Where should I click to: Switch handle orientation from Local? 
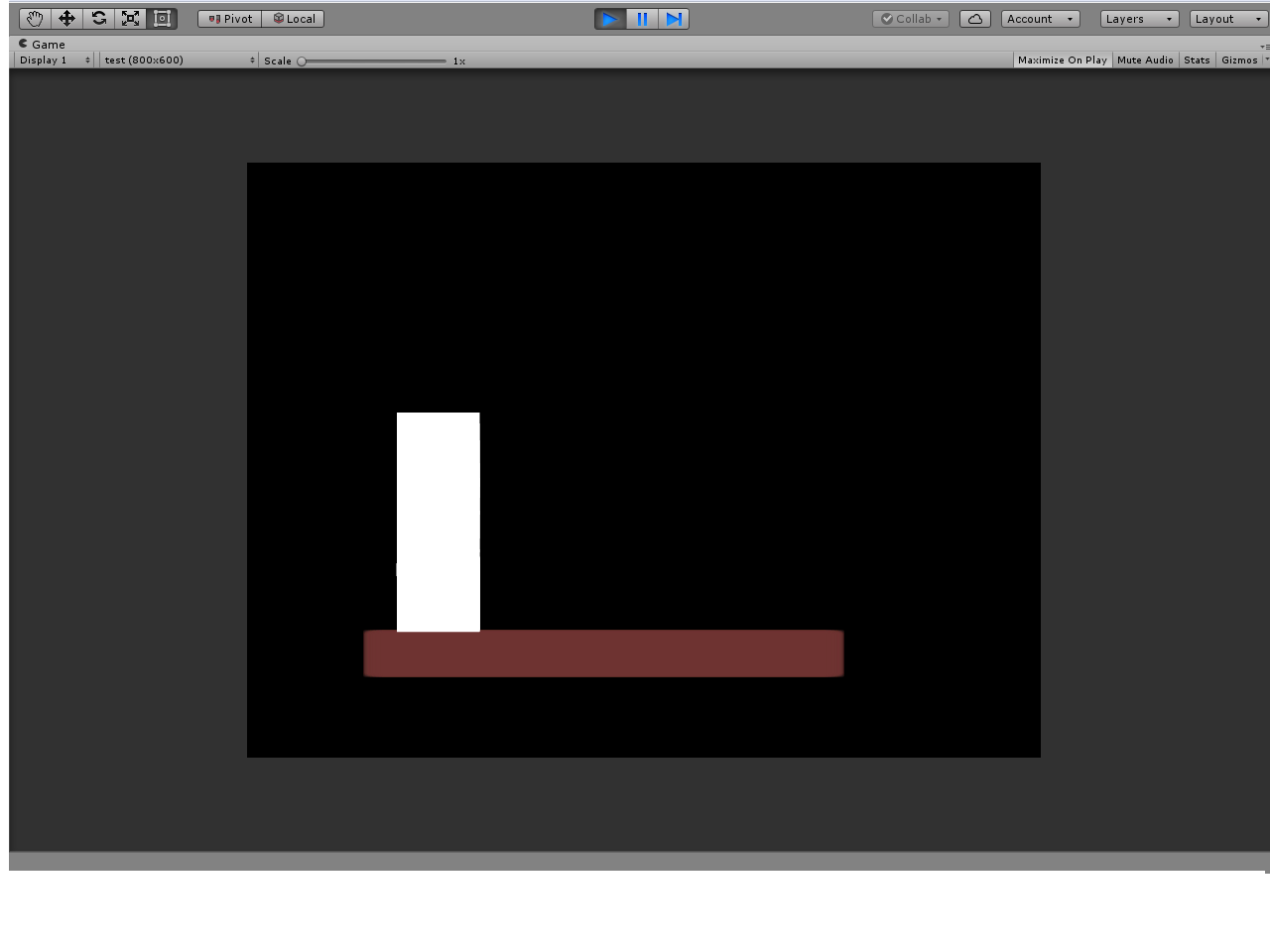[293, 18]
